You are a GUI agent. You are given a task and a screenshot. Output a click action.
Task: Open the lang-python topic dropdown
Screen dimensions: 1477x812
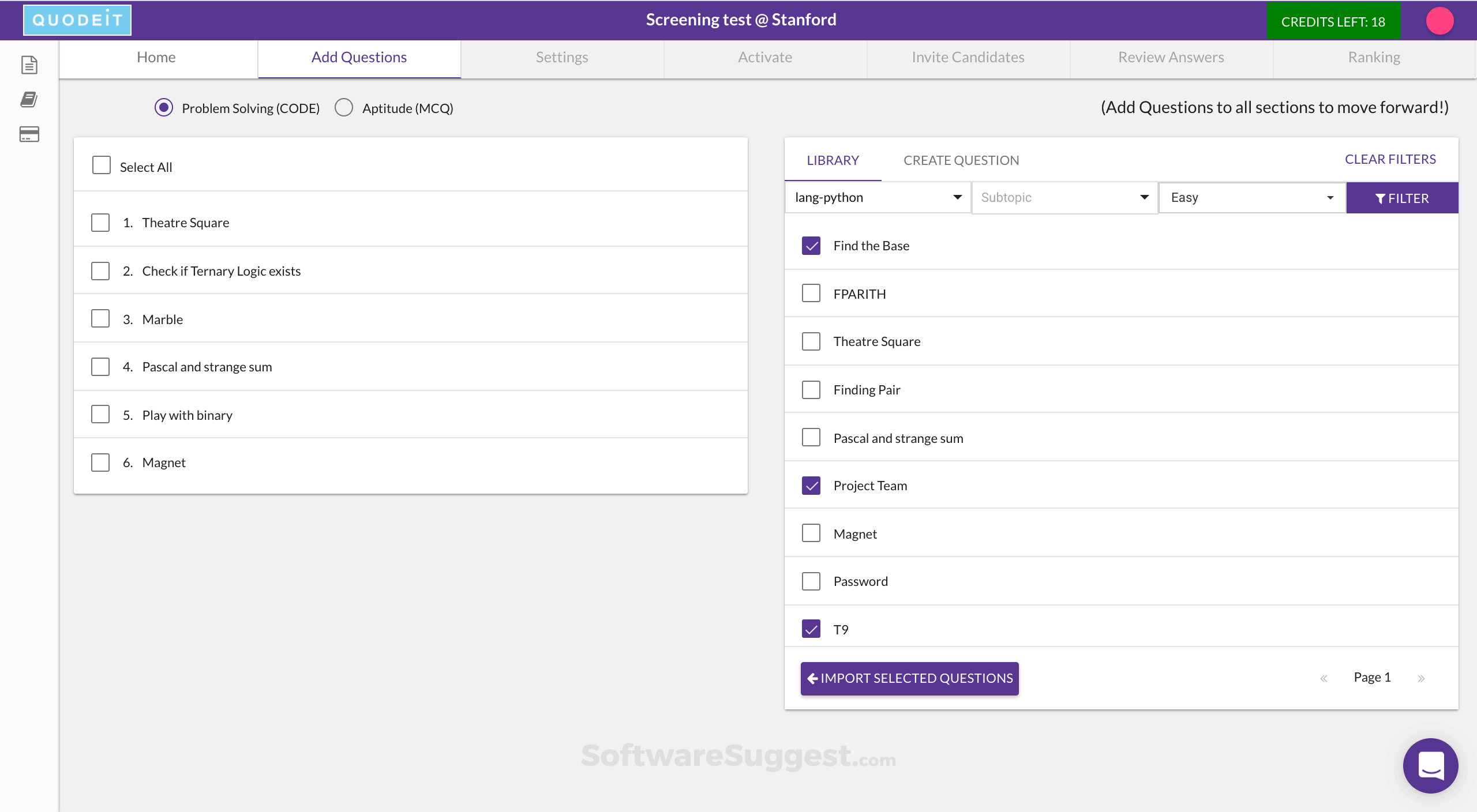tap(877, 198)
